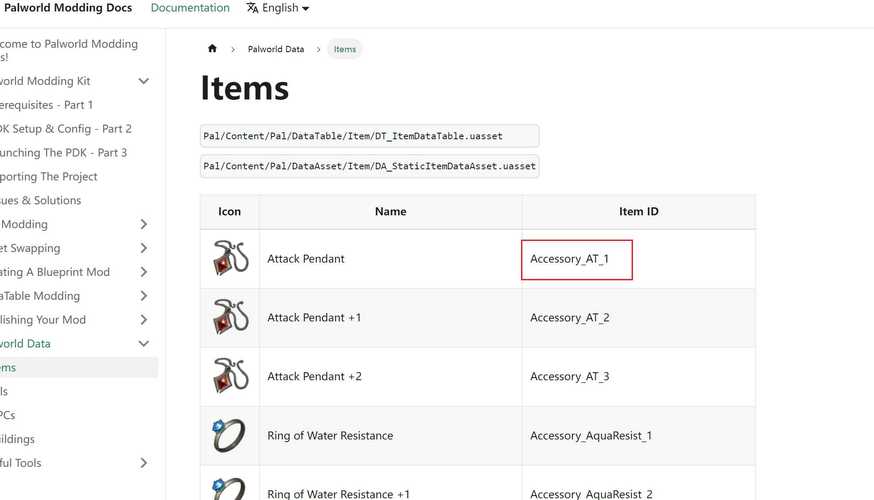Open Launching The PDK Part 3 page
Image resolution: width=874 pixels, height=500 pixels.
63,153
